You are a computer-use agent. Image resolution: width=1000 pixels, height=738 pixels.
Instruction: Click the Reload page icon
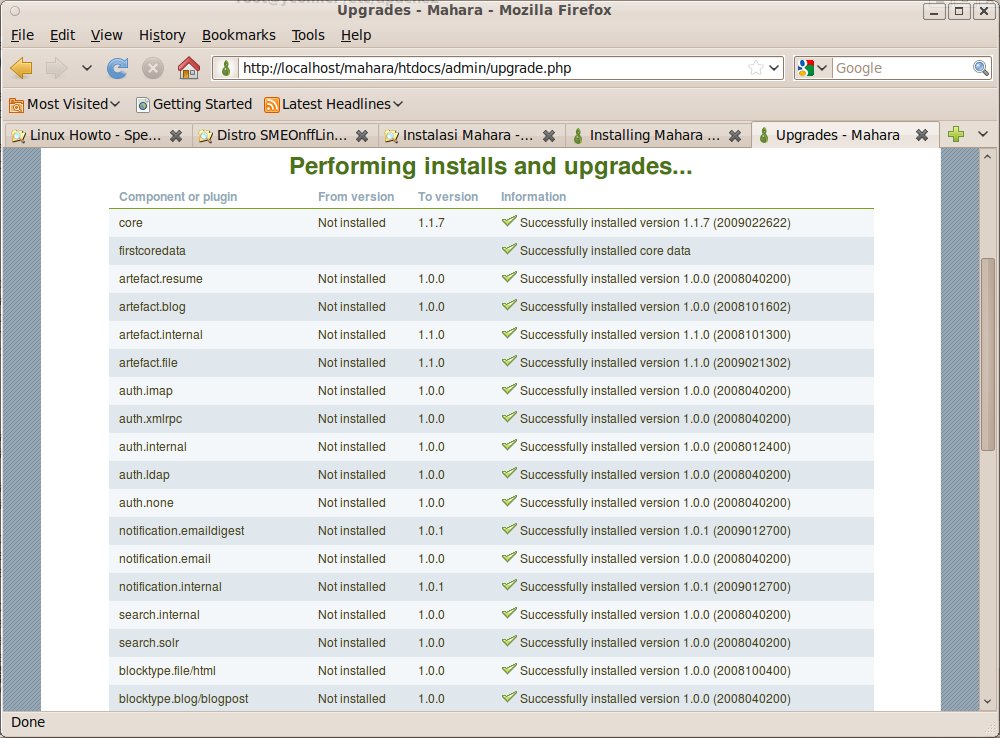117,68
